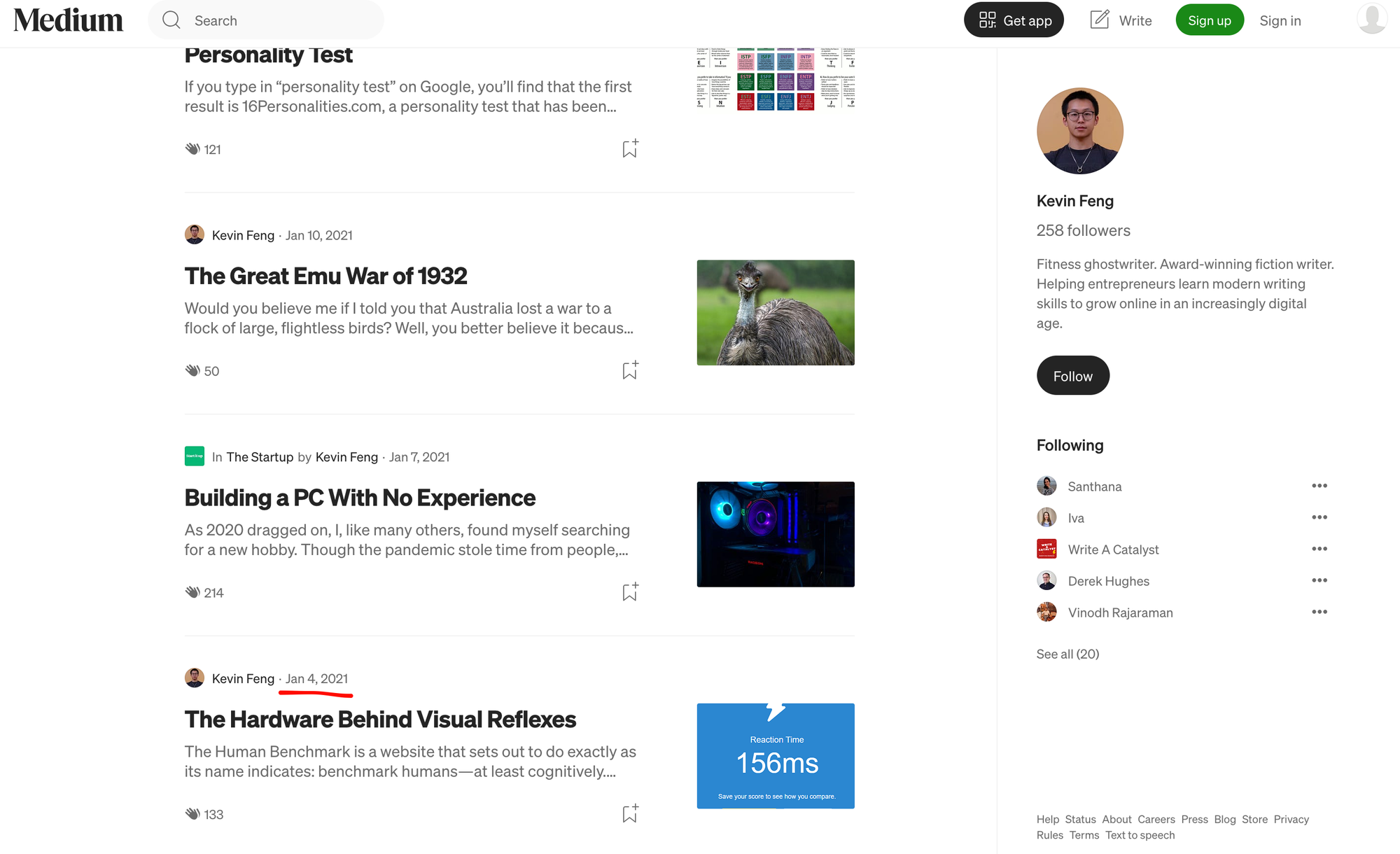
Task: Click the emu photo thumbnail
Action: [776, 312]
